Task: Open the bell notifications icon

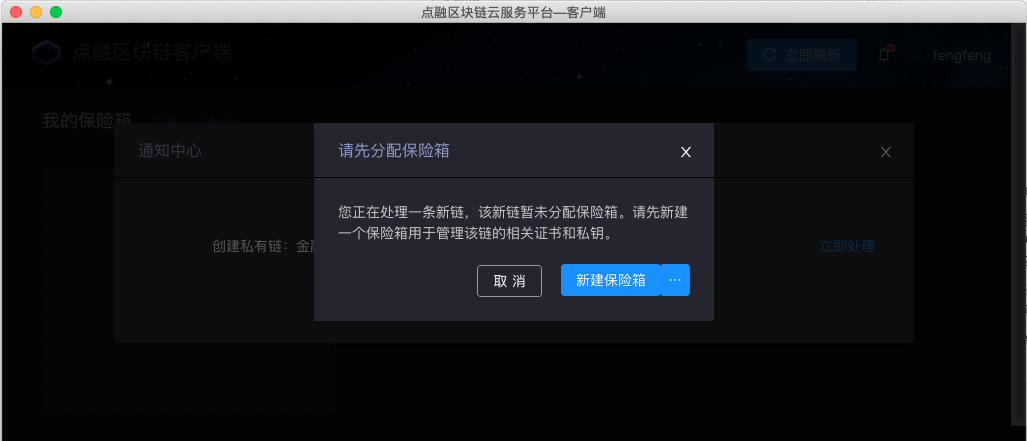Action: click(884, 54)
